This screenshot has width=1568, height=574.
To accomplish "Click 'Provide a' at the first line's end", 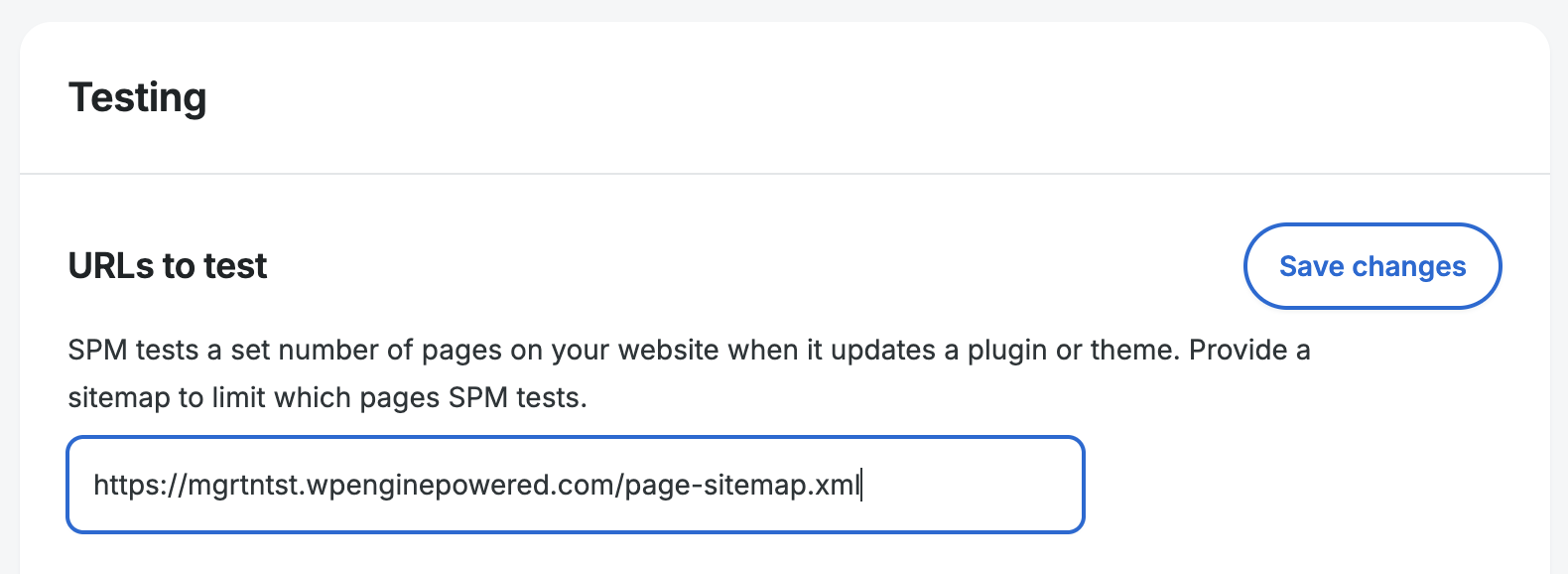I will click(x=1249, y=351).
